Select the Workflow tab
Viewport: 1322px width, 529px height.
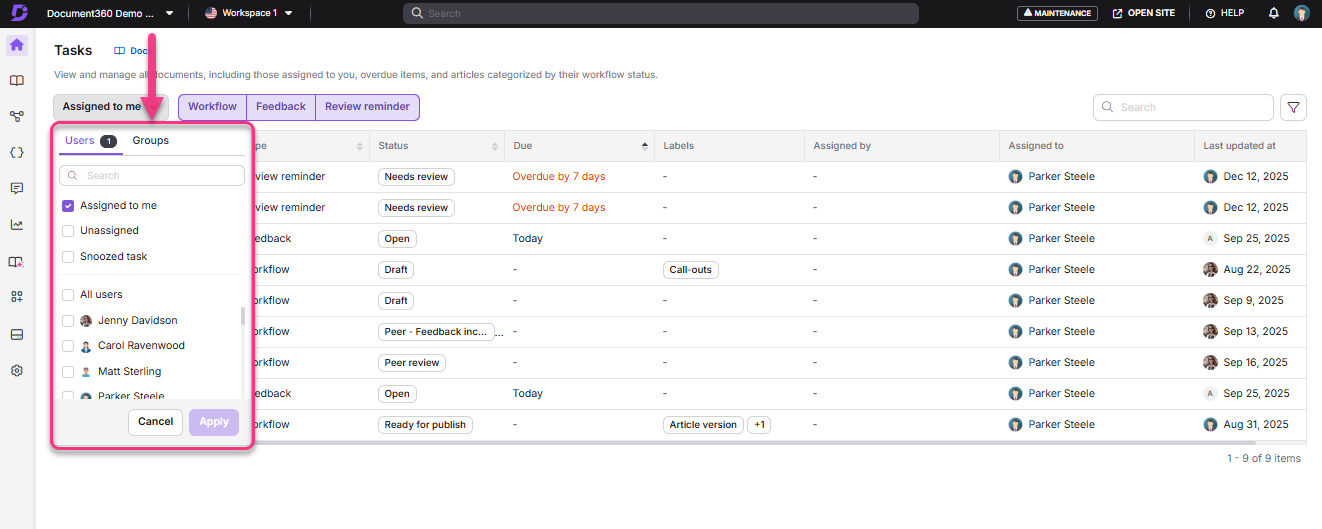pyautogui.click(x=212, y=107)
